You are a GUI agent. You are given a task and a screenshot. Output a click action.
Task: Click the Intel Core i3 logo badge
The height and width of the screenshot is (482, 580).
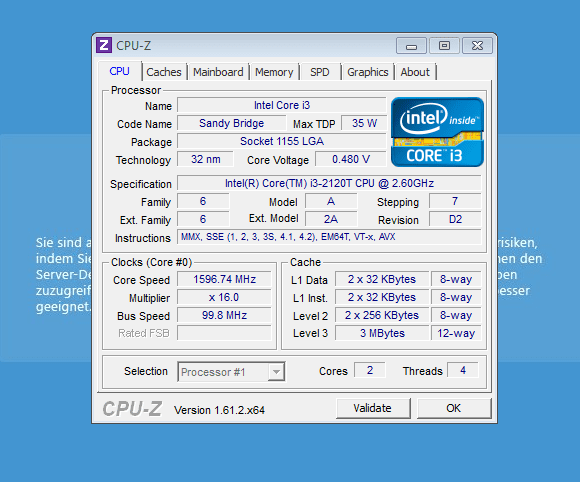click(x=437, y=132)
